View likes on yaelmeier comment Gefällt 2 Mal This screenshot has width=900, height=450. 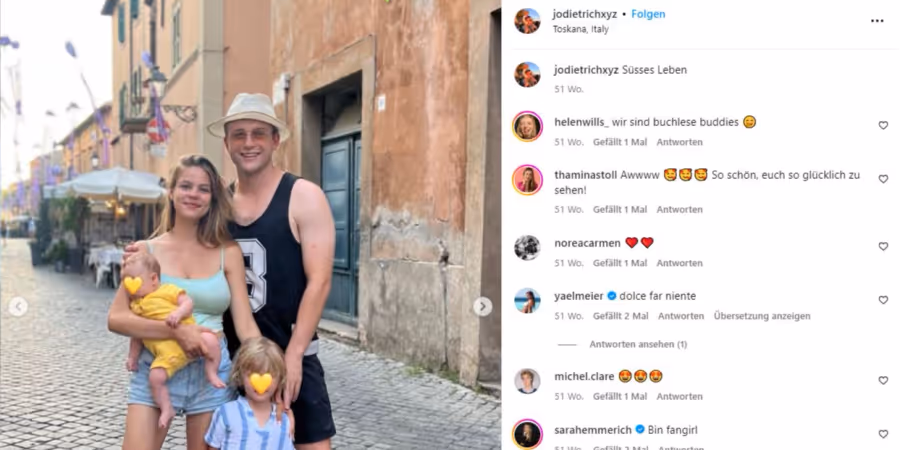(620, 316)
